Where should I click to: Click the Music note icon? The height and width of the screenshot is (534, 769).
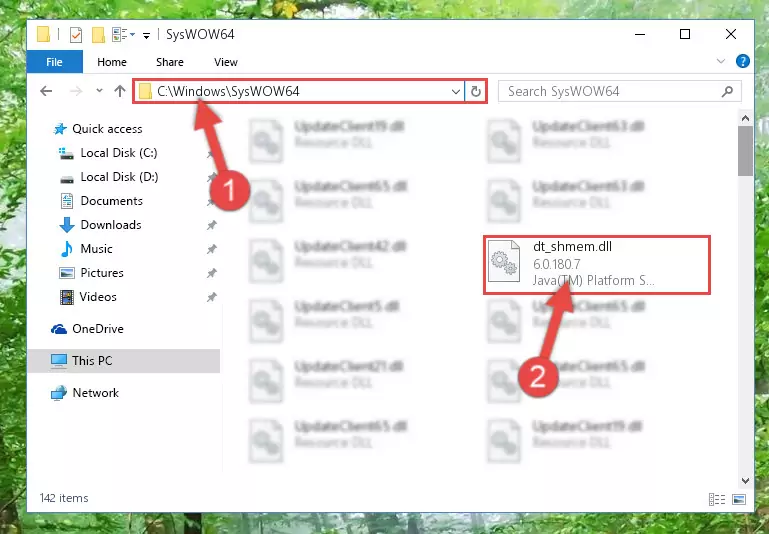click(66, 249)
